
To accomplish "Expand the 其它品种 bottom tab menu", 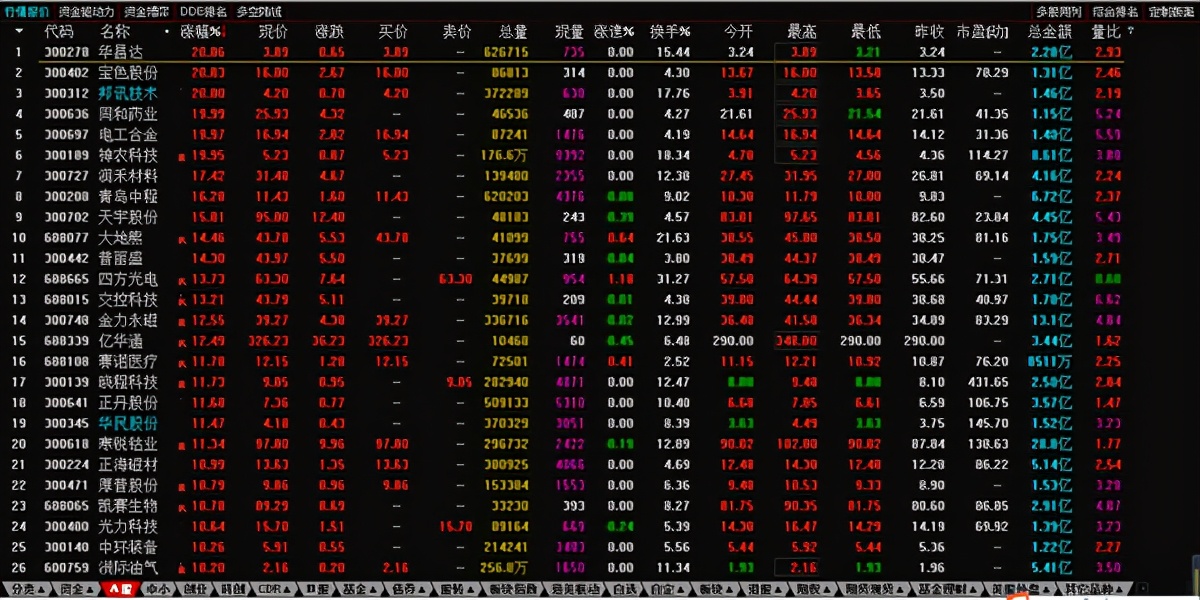I will pyautogui.click(x=1122, y=590).
